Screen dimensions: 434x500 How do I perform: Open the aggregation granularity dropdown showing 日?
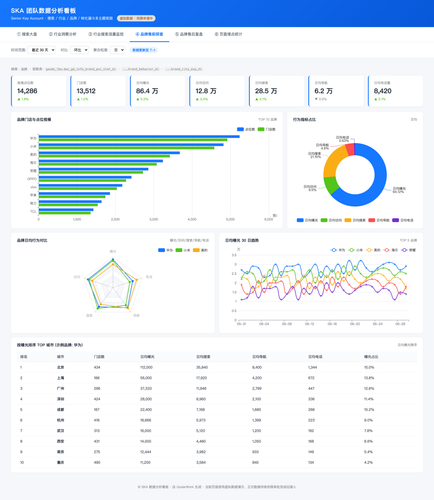point(118,50)
